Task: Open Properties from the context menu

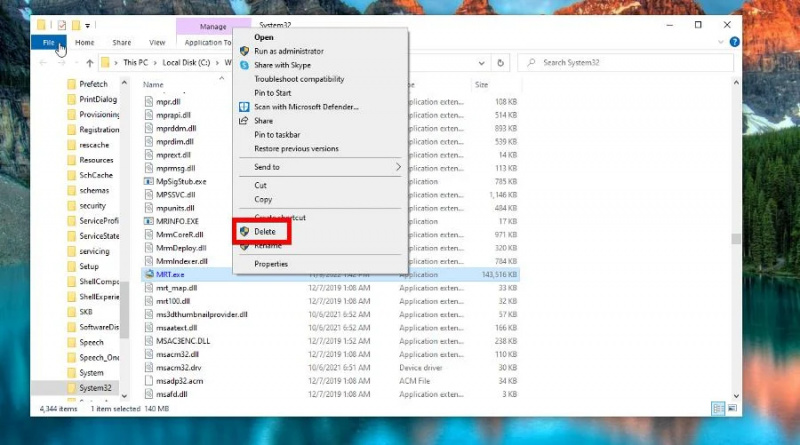Action: tap(271, 264)
